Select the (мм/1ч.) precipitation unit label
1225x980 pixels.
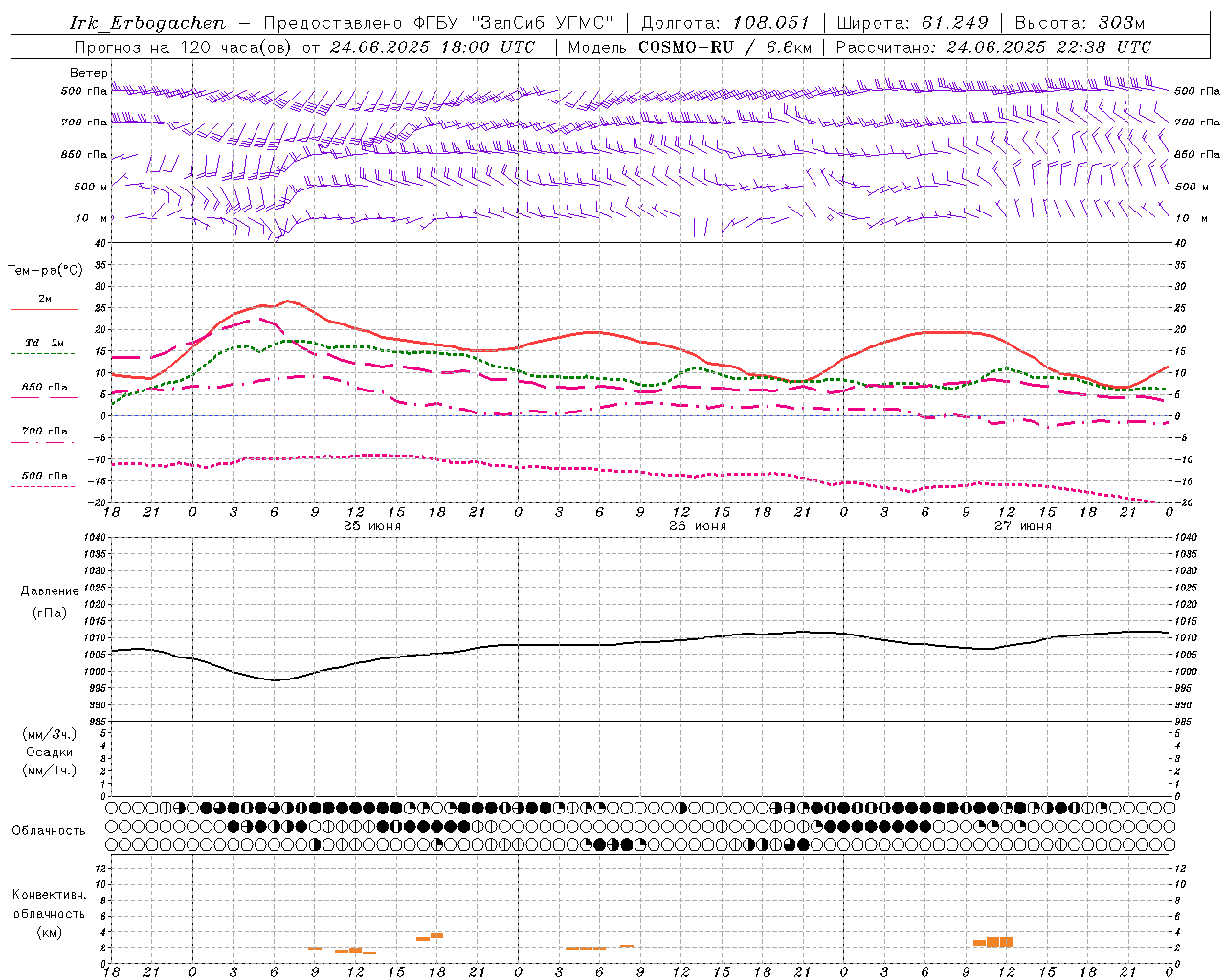(50, 770)
